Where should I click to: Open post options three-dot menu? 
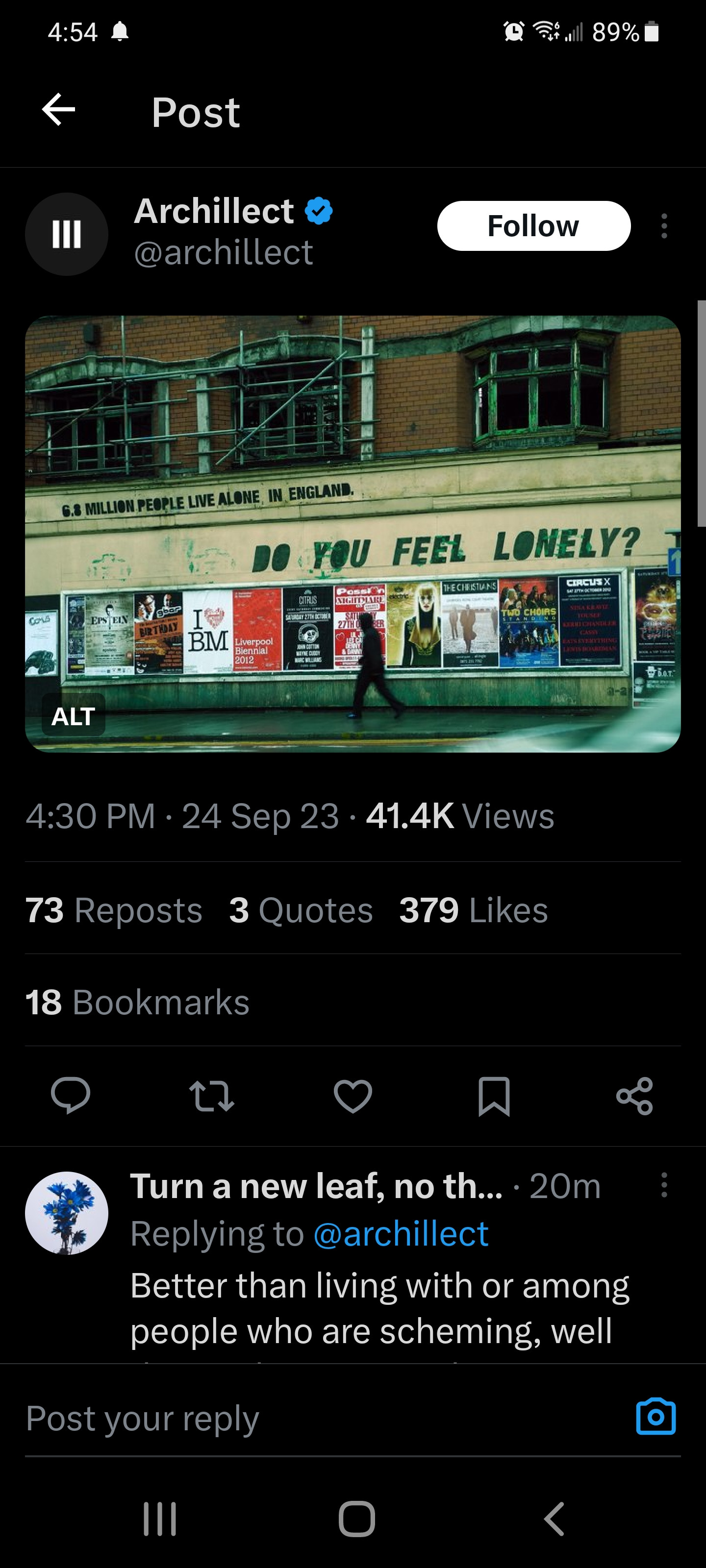coord(664,226)
